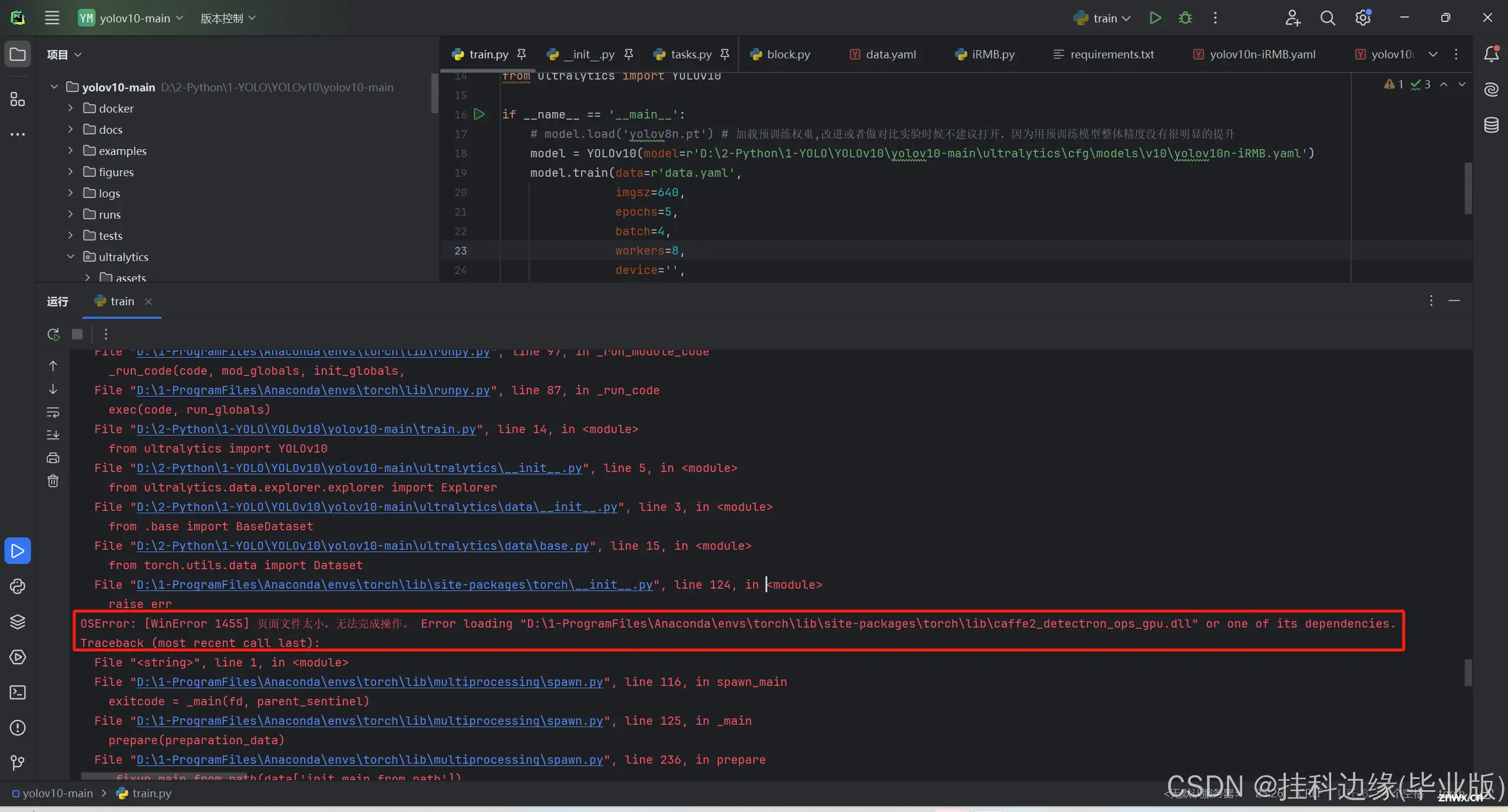Expand the examples folder
This screenshot has width=1508, height=812.
click(x=71, y=151)
